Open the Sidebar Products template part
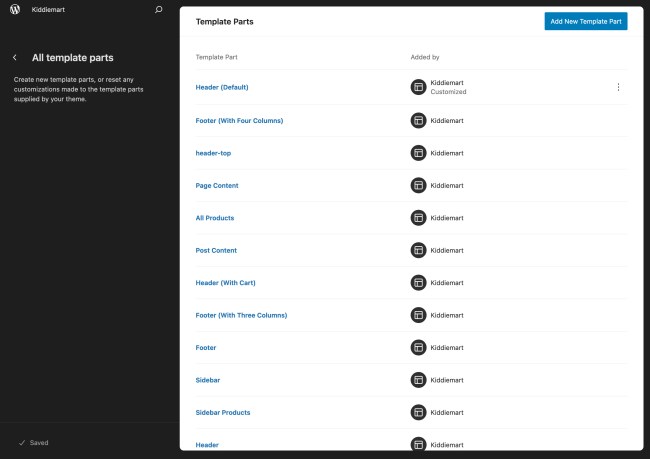The height and width of the screenshot is (459, 650). click(223, 412)
